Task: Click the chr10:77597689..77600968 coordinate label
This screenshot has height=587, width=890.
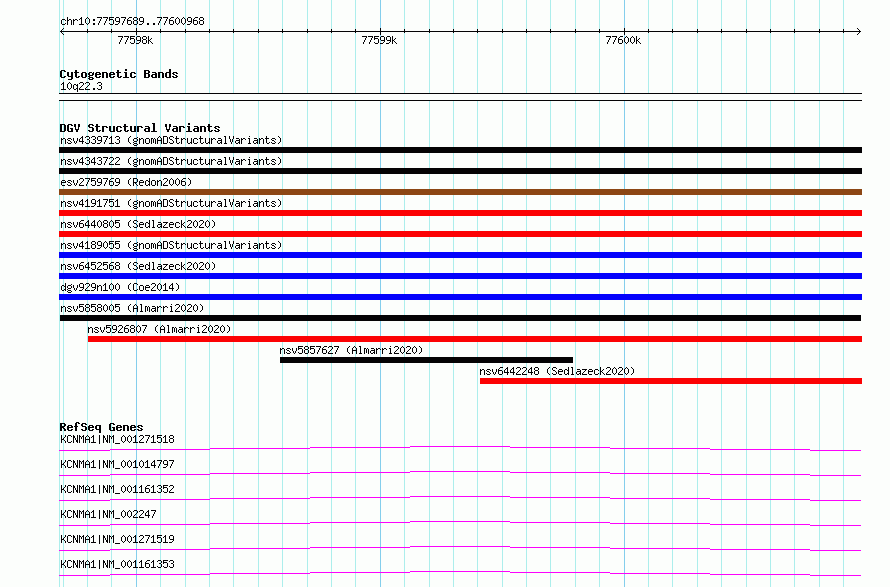Action: pos(132,21)
